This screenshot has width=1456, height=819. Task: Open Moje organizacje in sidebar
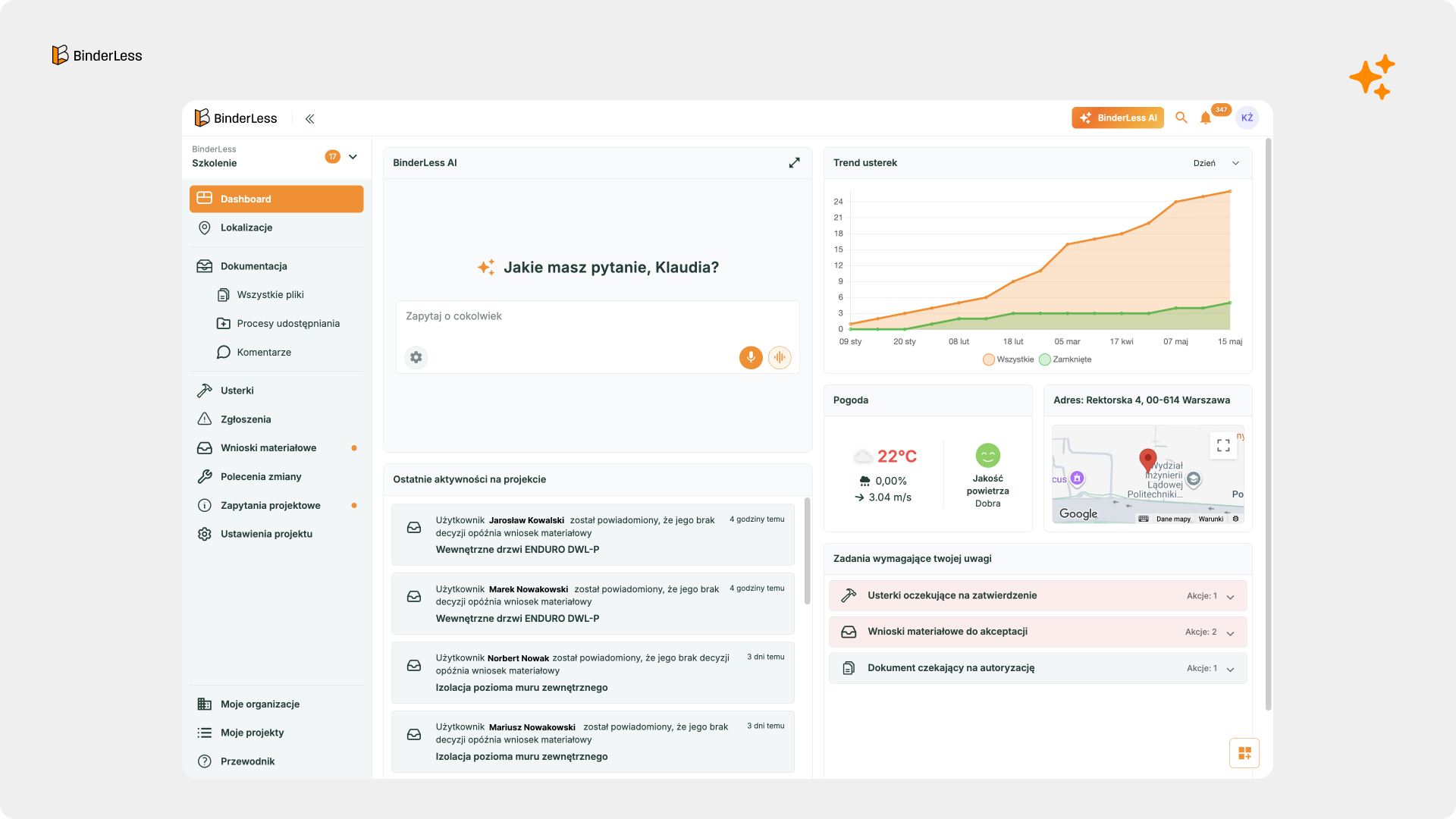tap(276, 704)
